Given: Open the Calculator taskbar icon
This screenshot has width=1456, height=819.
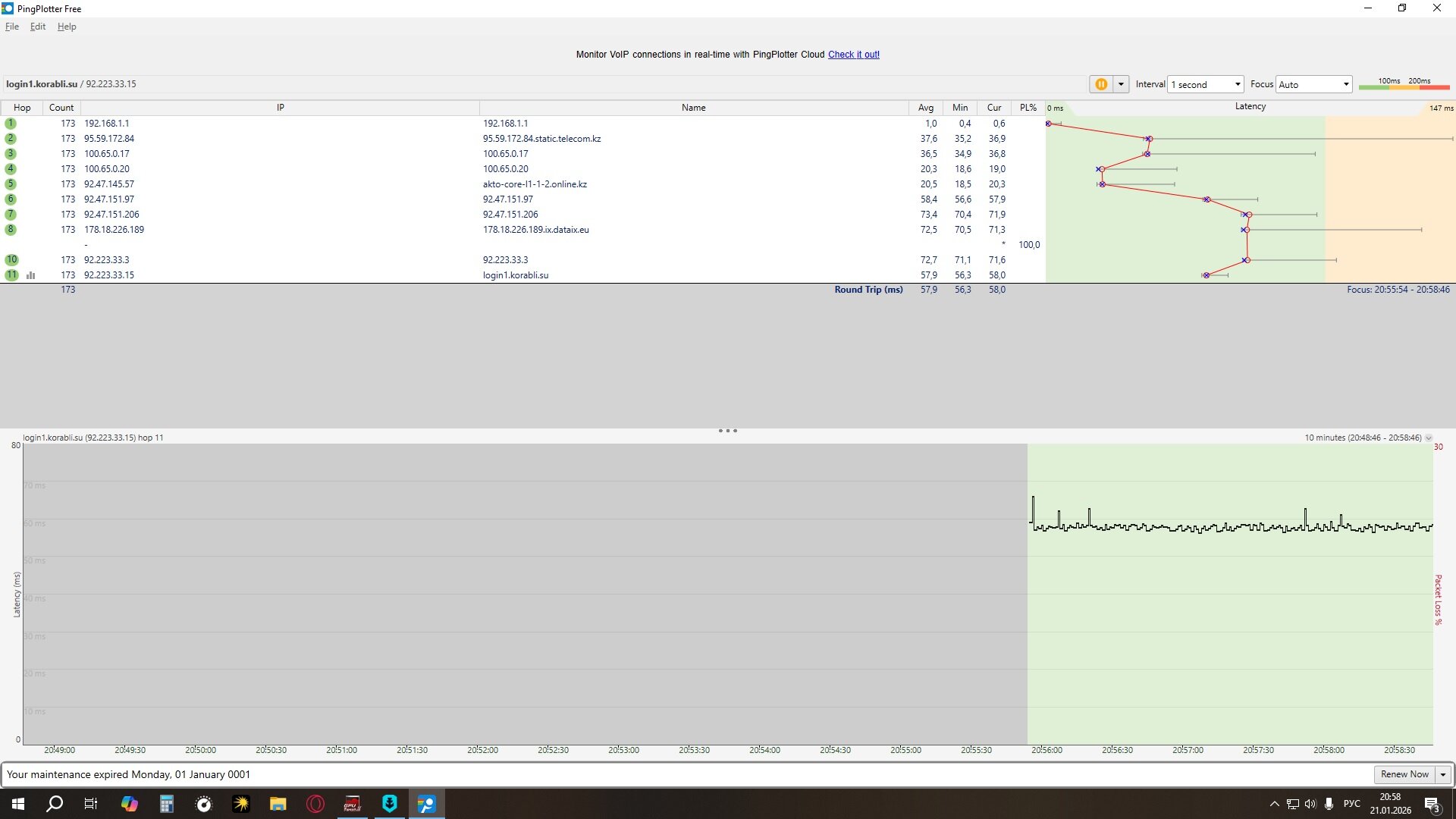Looking at the screenshot, I should pyautogui.click(x=167, y=804).
